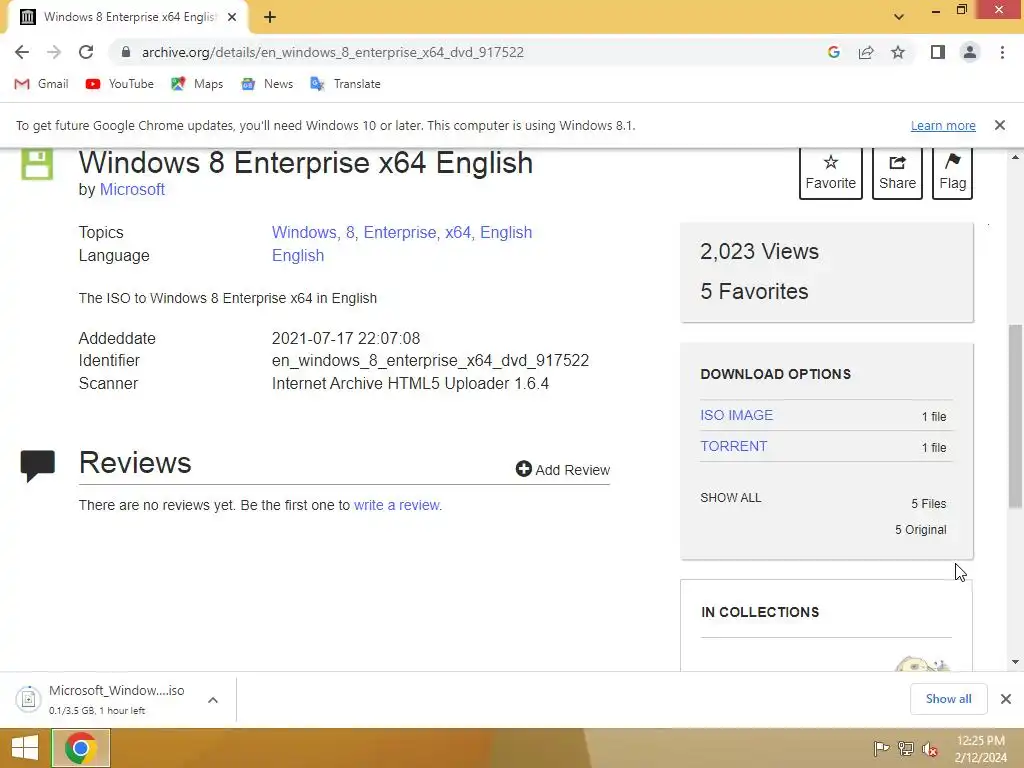Open the Gmail bookmark
1024x768 pixels.
point(42,84)
